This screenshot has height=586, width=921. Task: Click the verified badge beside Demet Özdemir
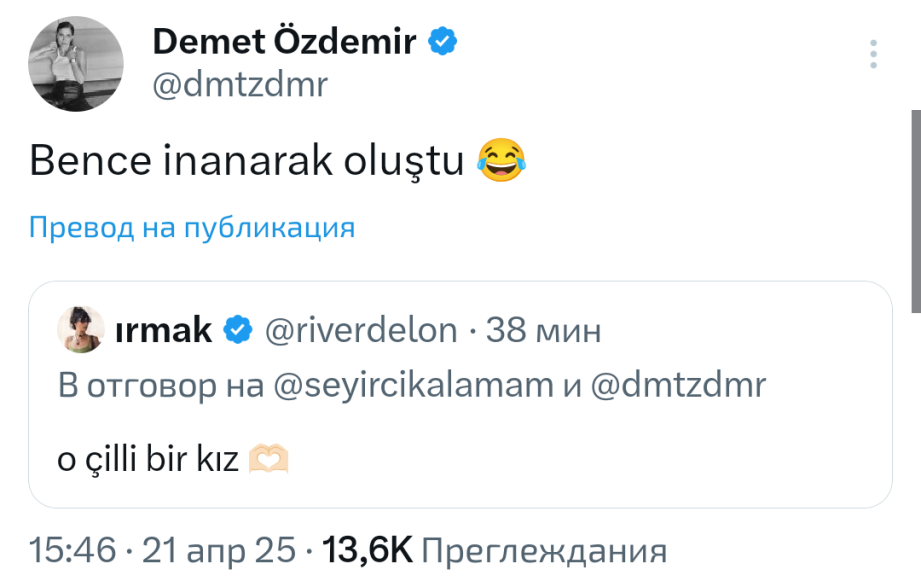(x=443, y=41)
